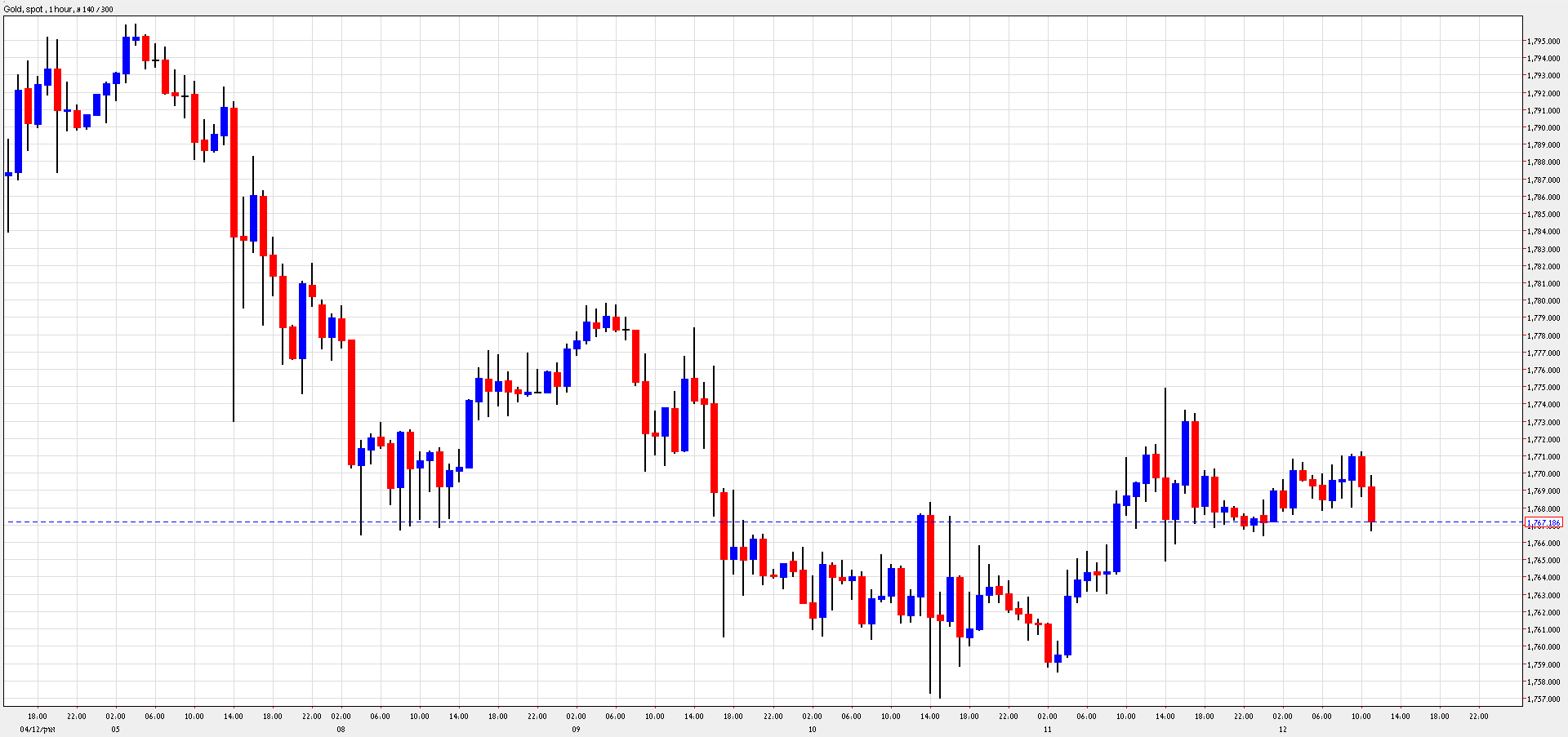The width and height of the screenshot is (1568, 737).
Task: Select the 1,768.000 price axis label
Action: (1543, 509)
